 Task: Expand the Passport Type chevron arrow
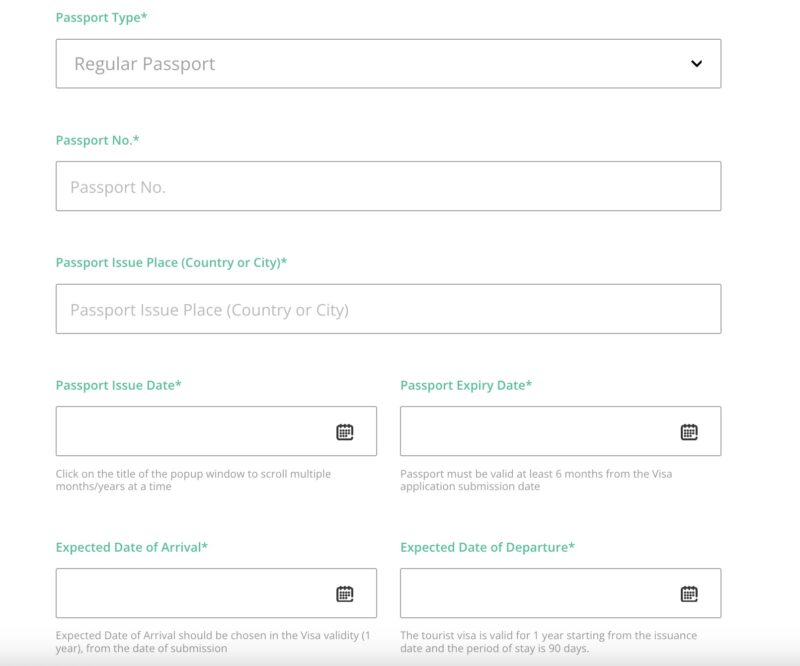tap(697, 64)
